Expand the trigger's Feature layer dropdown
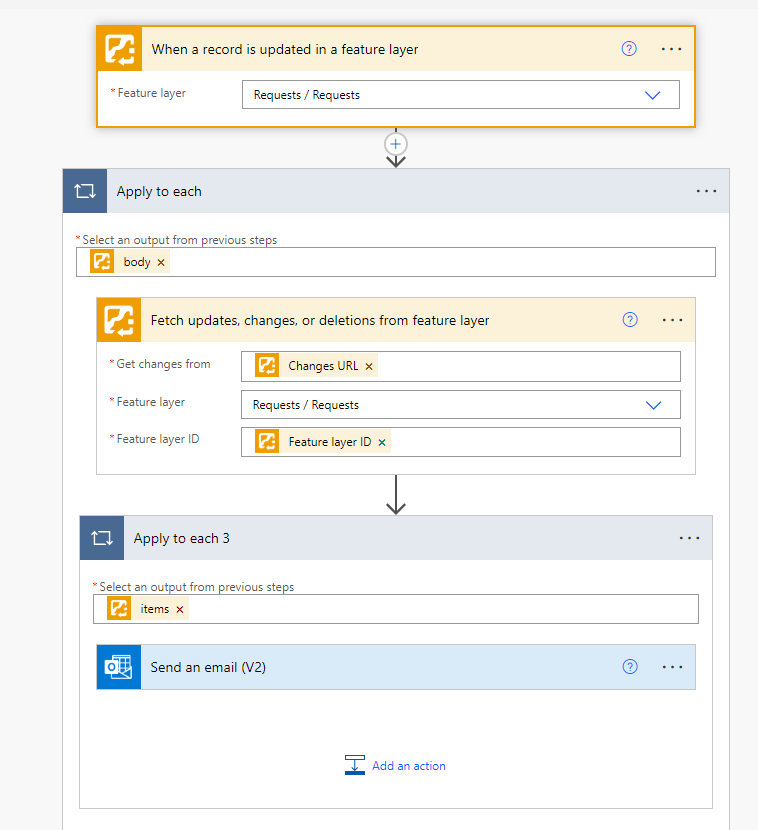The image size is (758, 830). click(653, 95)
